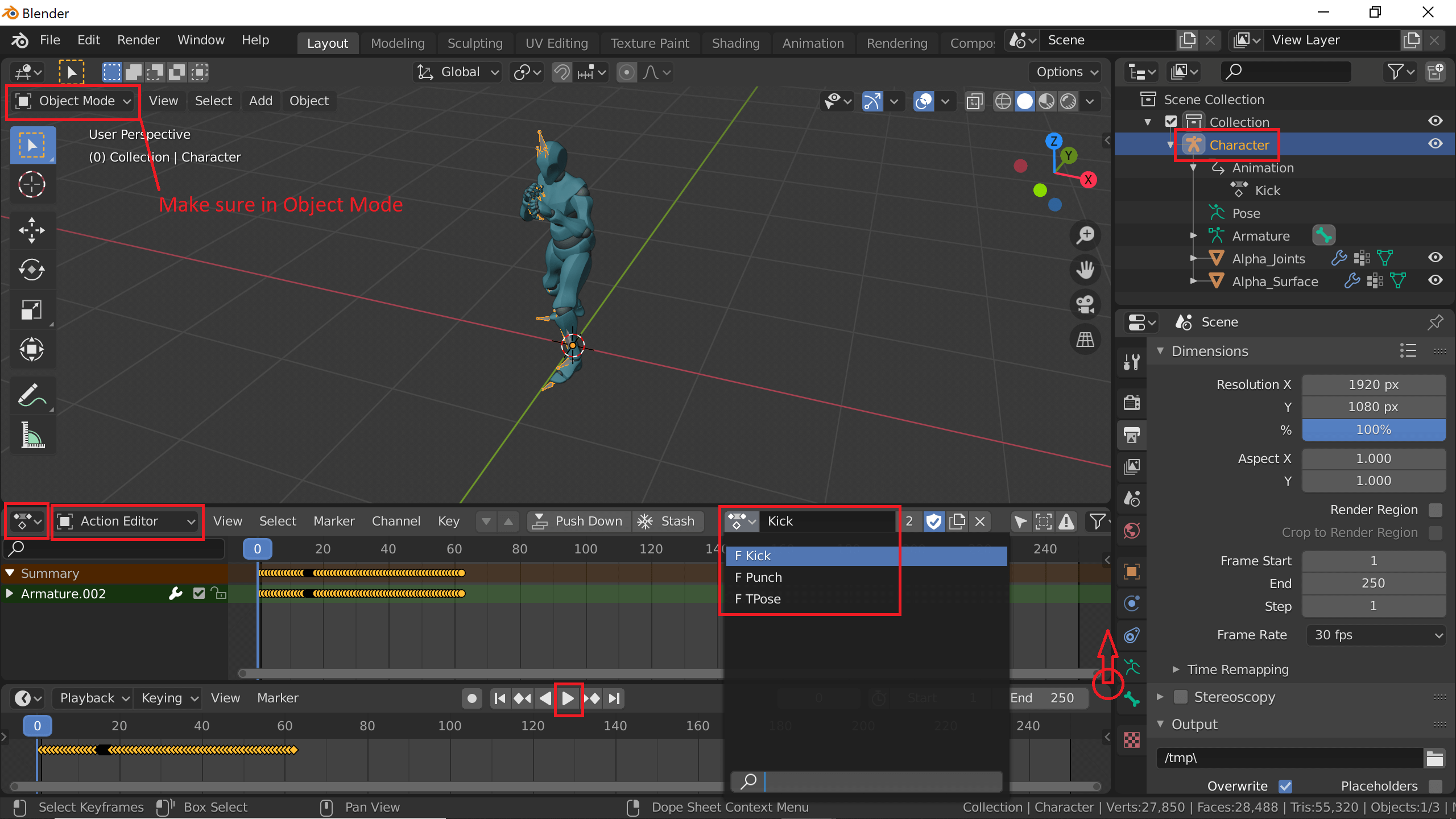Toggle Armature.002 channel mute checkbox
Screen dimensions: 1456x819
(198, 593)
